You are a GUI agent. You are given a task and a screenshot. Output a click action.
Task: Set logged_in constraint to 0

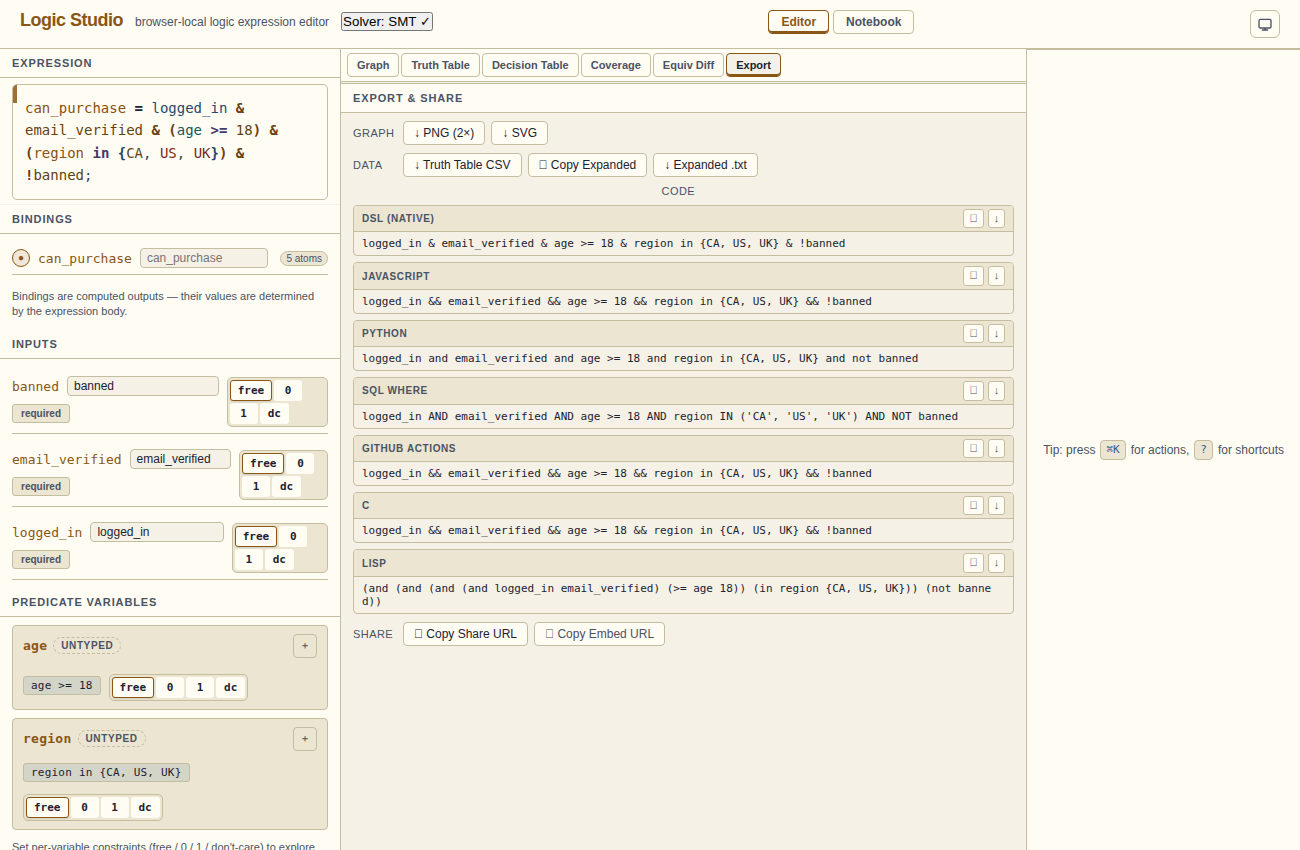[292, 537]
